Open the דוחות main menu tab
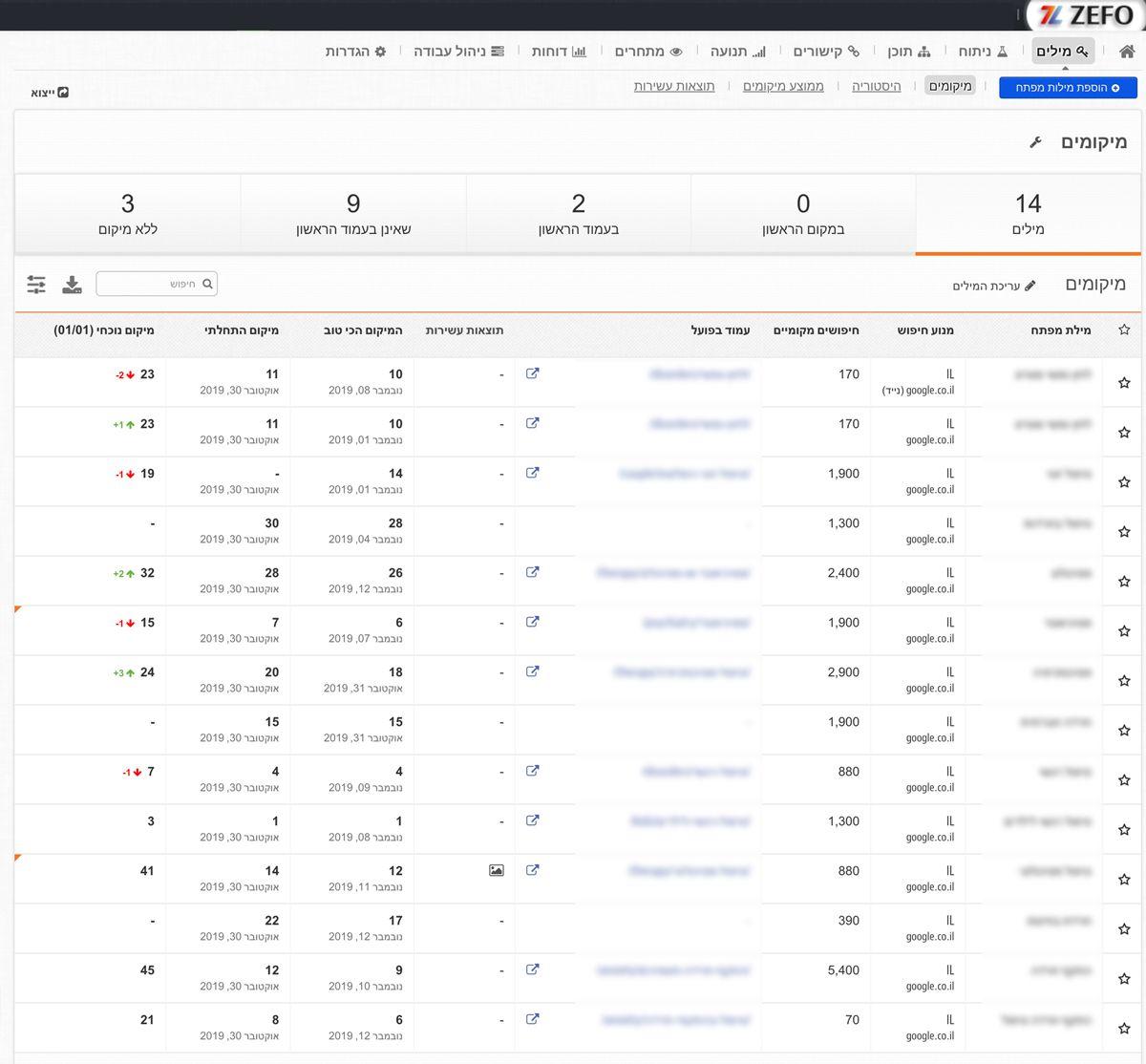Viewport: 1146px width, 1064px height. point(559,52)
